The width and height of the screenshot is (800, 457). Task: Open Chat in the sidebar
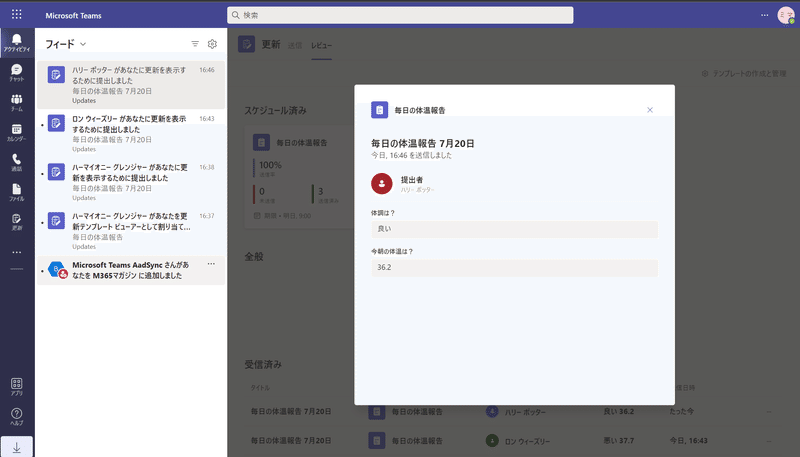(17, 73)
